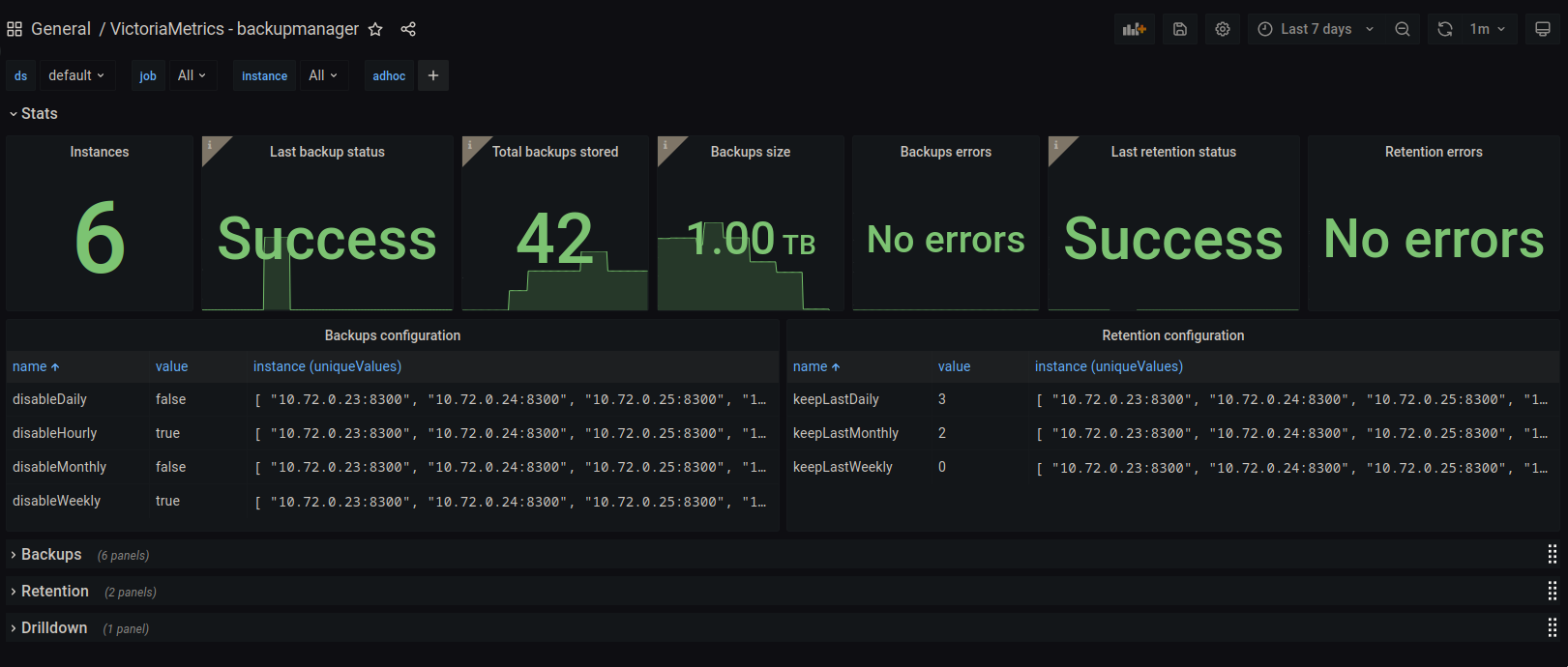Click the 1.00 TB backups size value

(x=751, y=239)
